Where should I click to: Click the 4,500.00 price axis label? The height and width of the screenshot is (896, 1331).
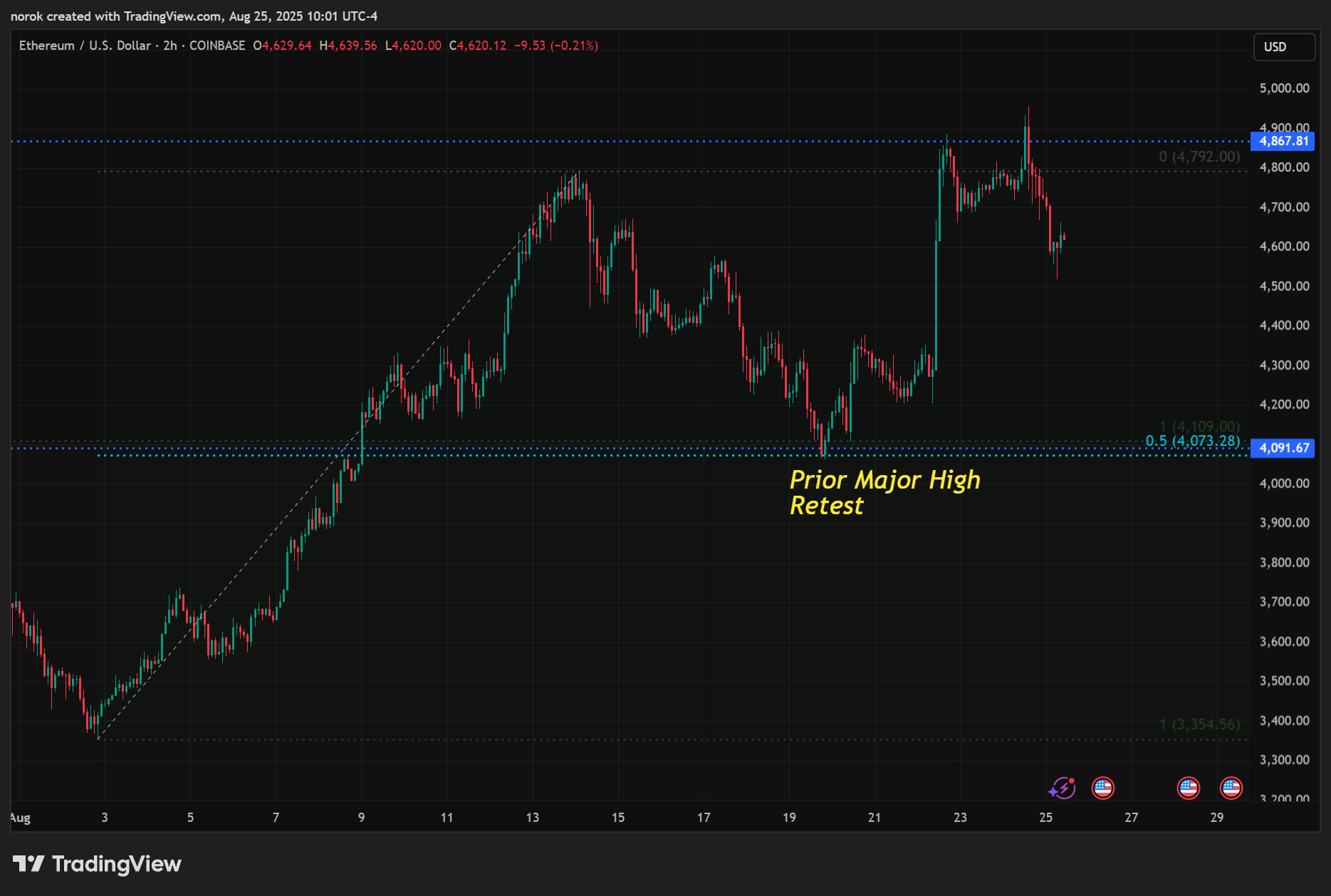(1284, 286)
